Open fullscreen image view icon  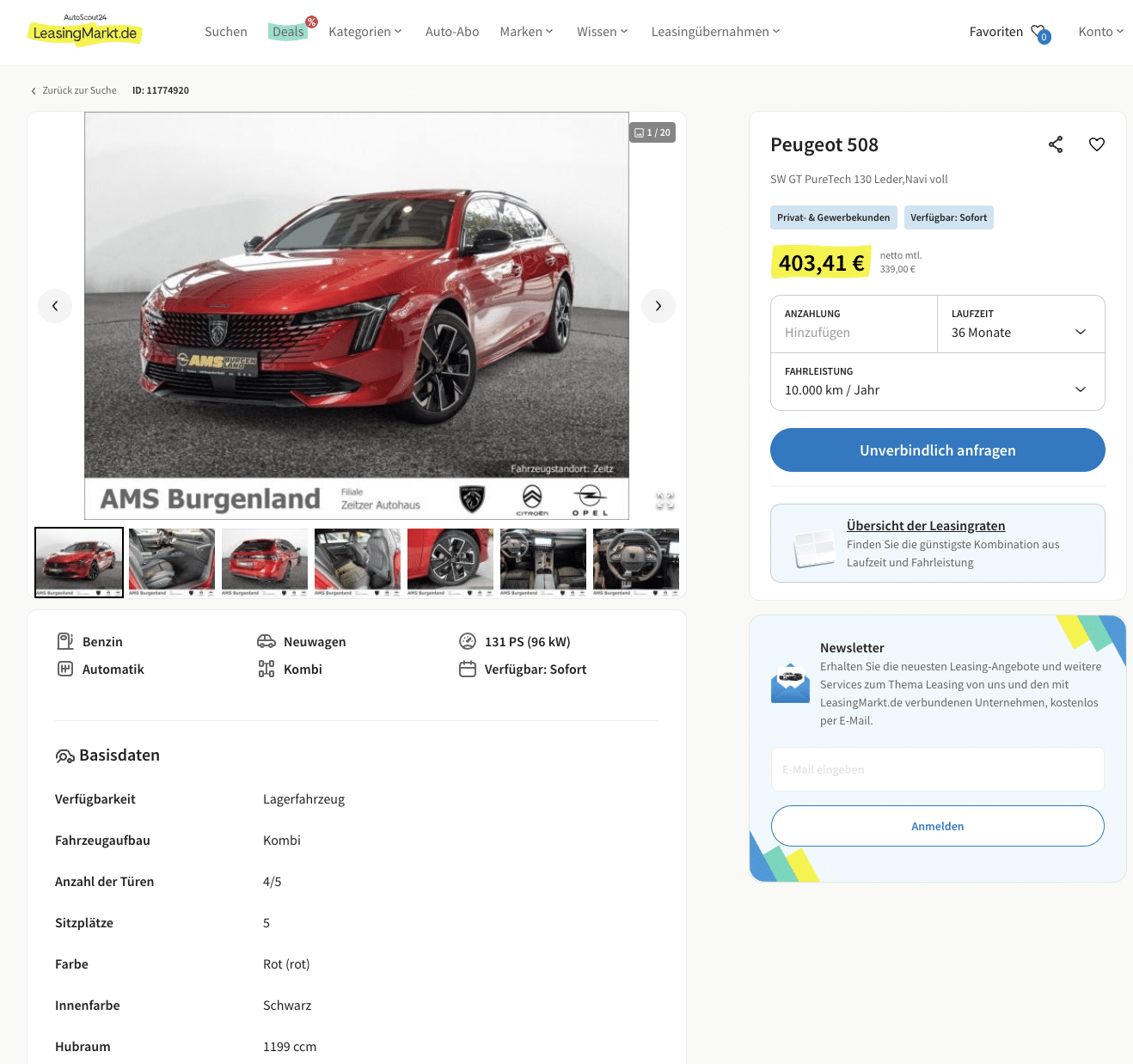[x=665, y=500]
